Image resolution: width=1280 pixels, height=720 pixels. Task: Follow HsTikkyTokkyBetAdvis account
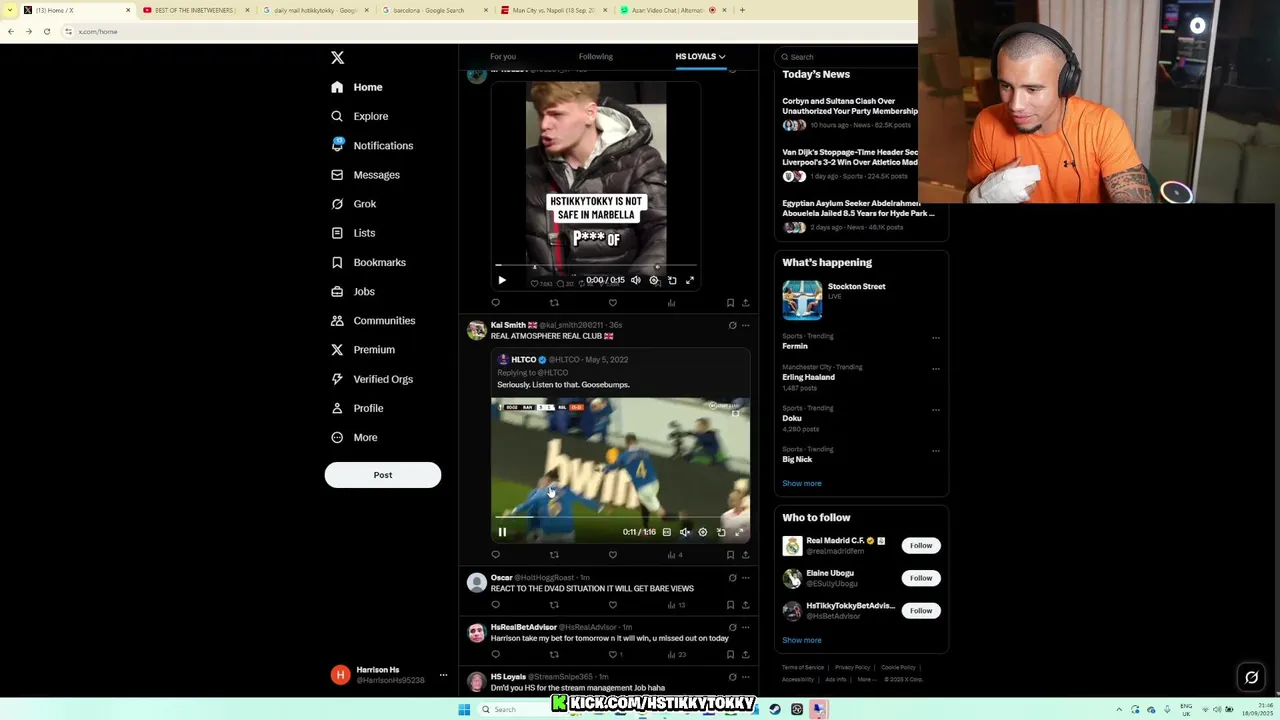[921, 611]
